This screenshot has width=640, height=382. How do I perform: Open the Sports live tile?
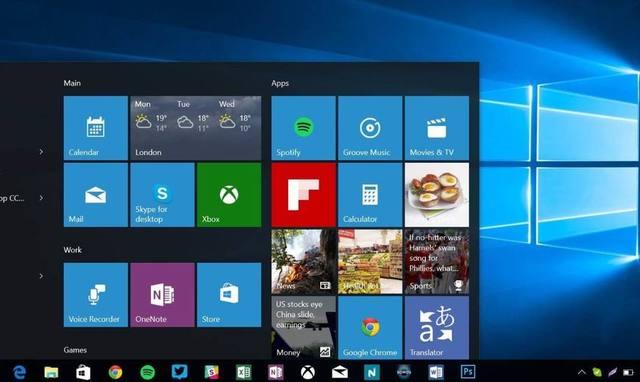437,261
